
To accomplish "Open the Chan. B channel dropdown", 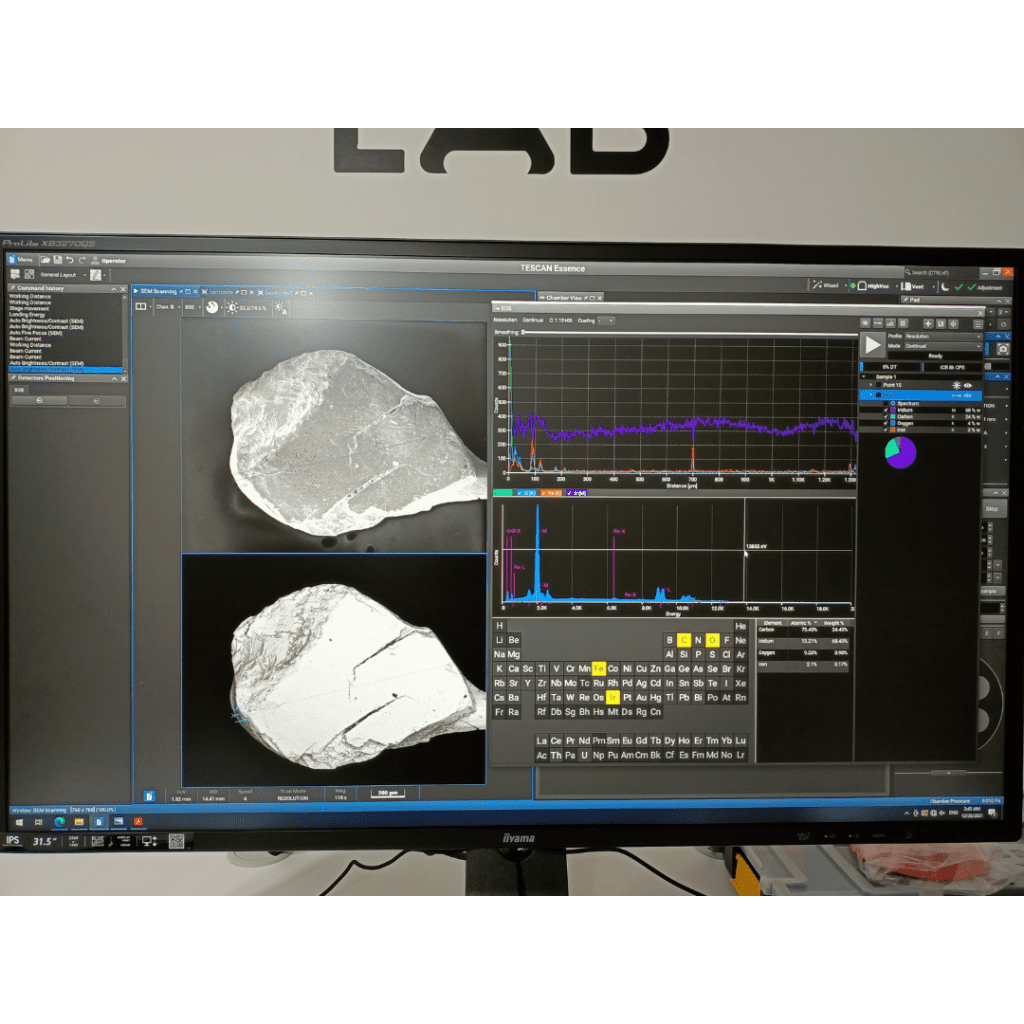I will [167, 307].
